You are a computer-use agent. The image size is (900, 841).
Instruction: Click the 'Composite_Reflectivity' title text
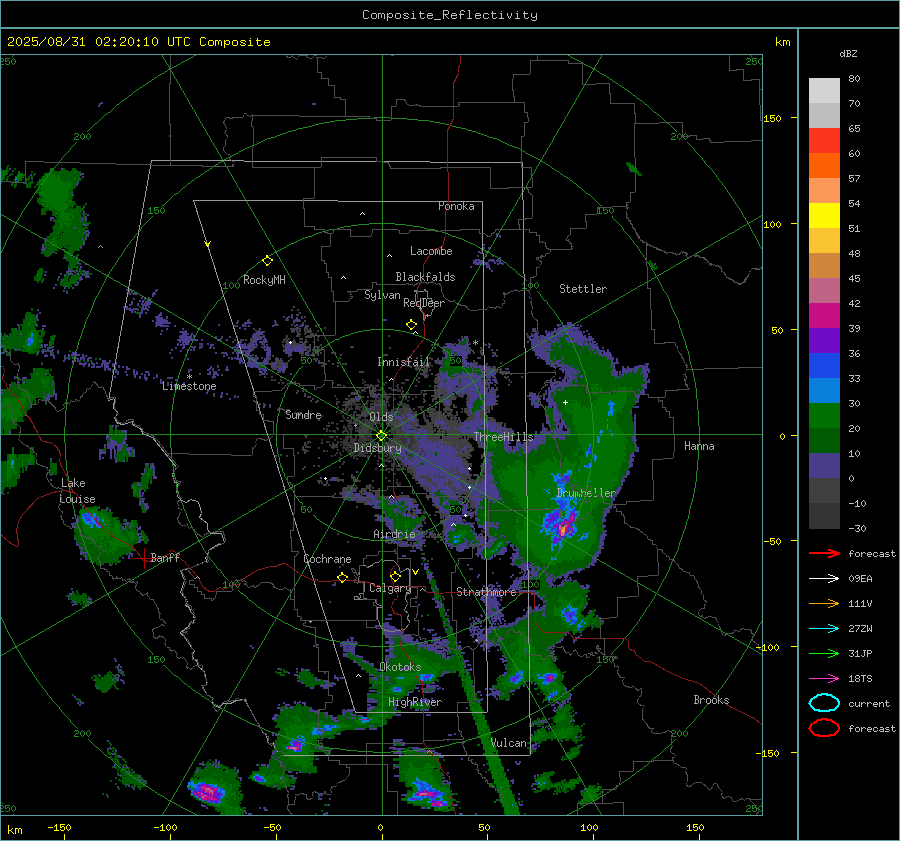450,15
